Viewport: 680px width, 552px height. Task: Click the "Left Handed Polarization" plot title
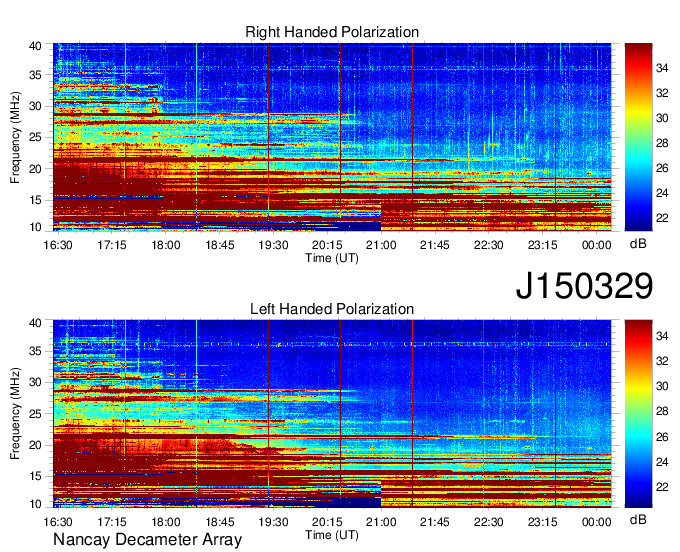(332, 309)
